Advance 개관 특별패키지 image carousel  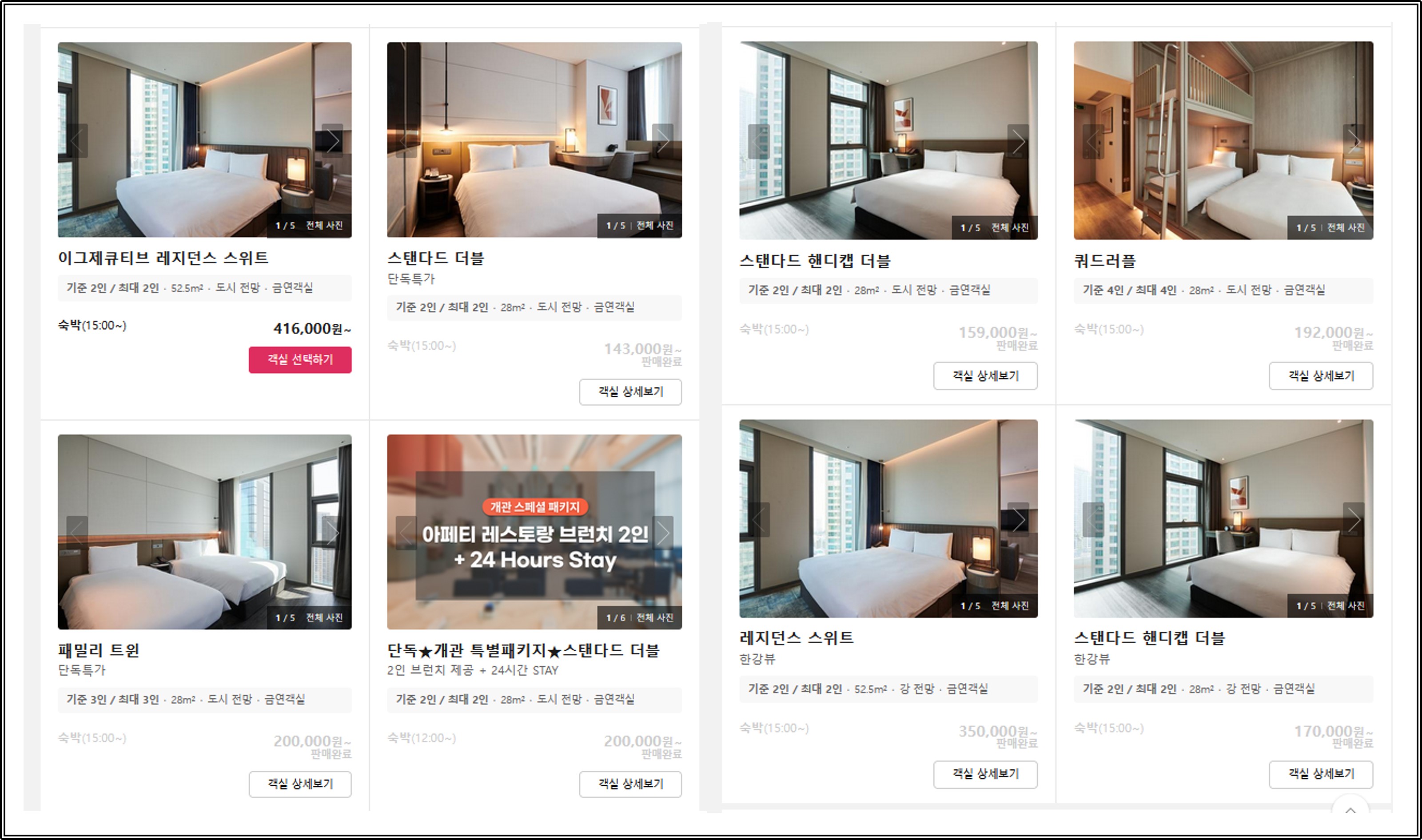tap(662, 533)
